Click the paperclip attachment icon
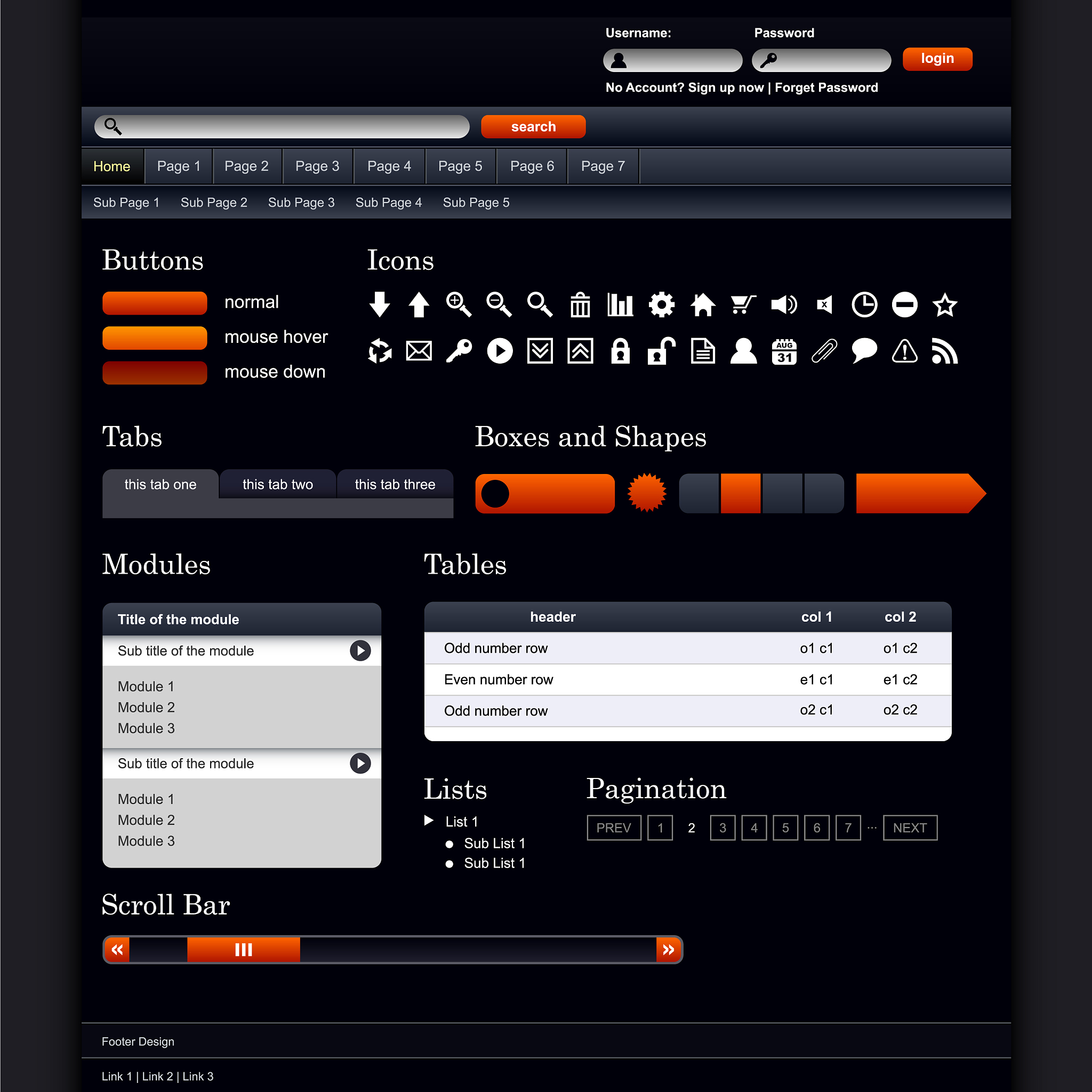The height and width of the screenshot is (1092, 1092). coord(824,351)
